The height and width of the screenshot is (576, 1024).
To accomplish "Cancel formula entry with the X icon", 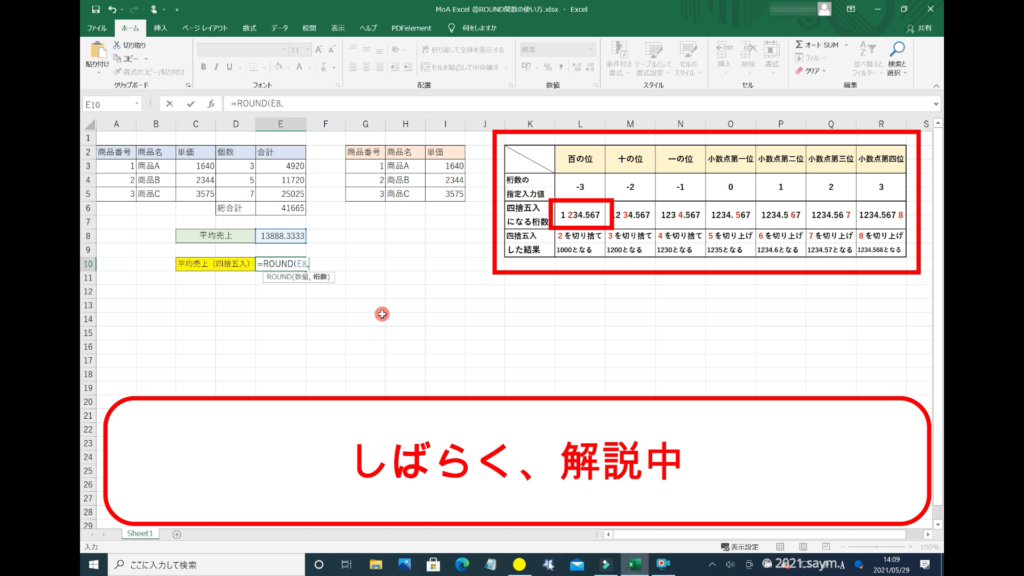I will pyautogui.click(x=169, y=103).
